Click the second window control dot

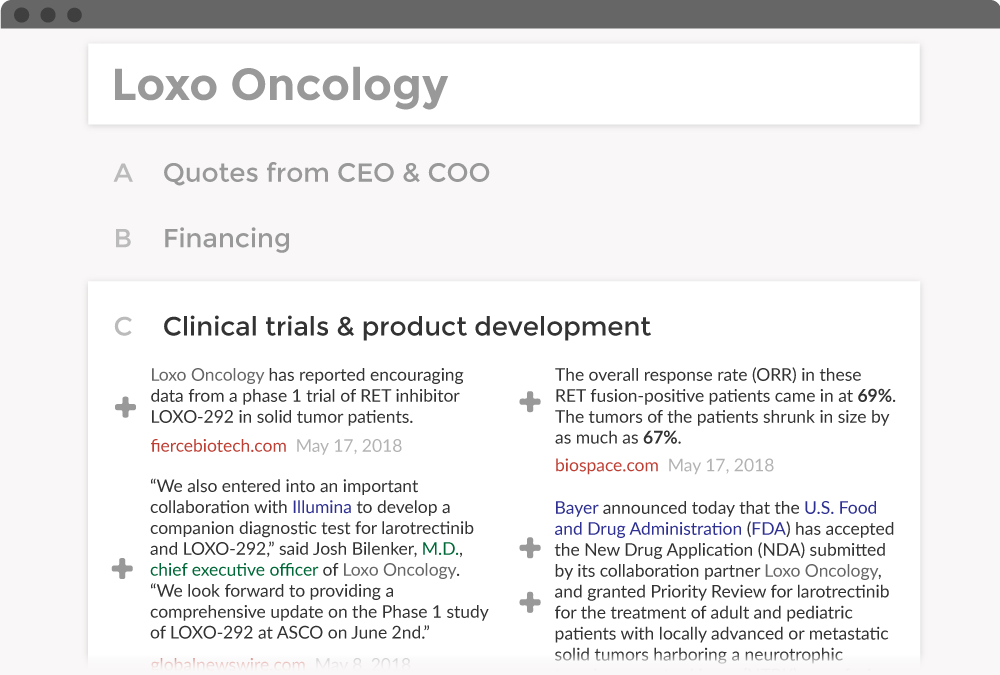pyautogui.click(x=48, y=15)
